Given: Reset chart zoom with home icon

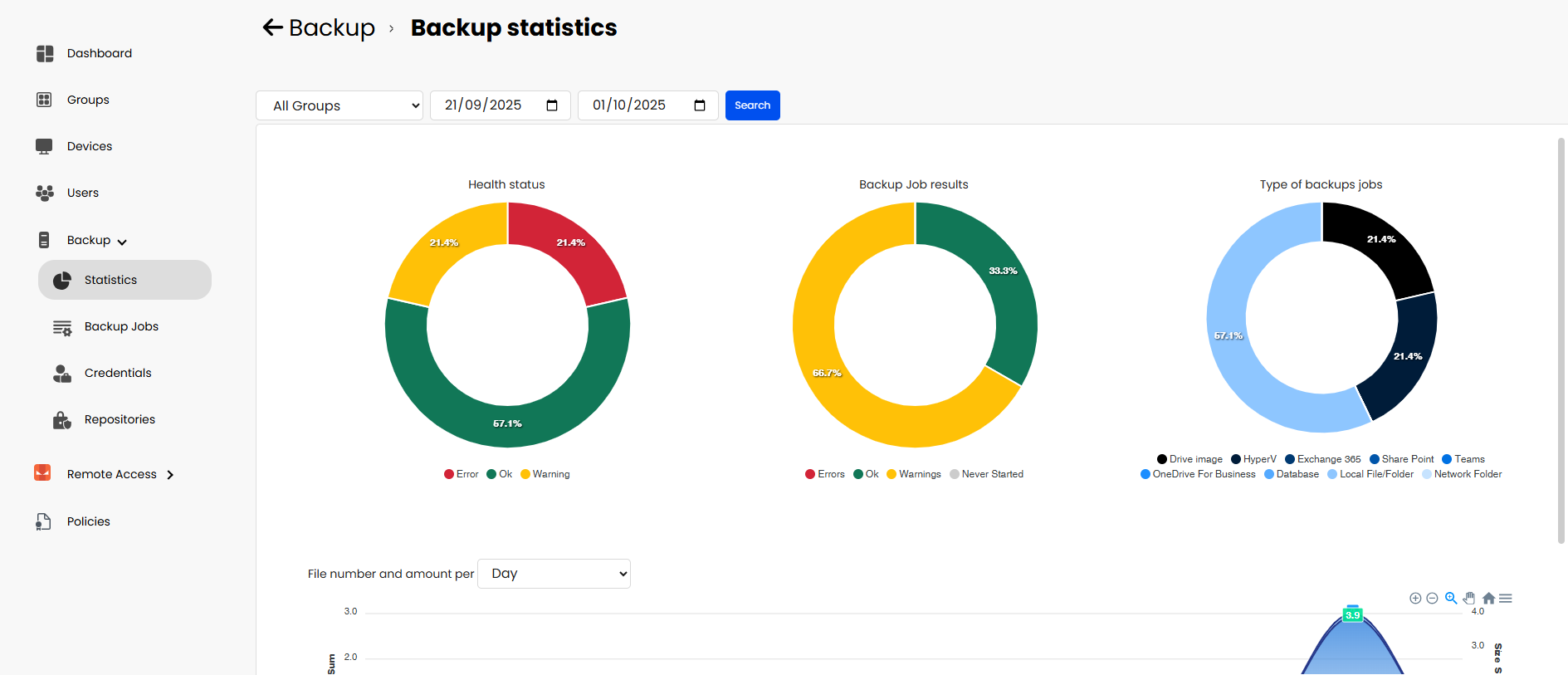Looking at the screenshot, I should tap(1488, 598).
